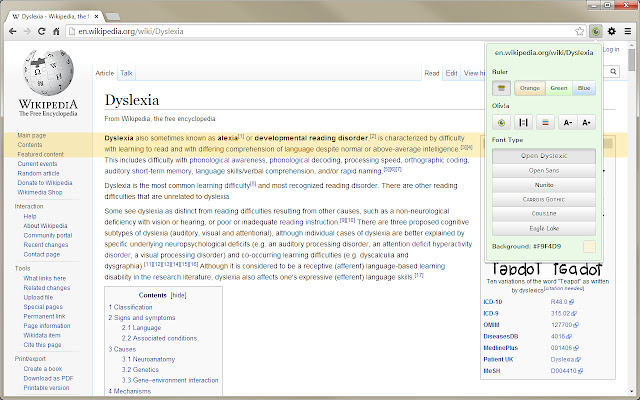Open a new browser tab

pos(113,17)
